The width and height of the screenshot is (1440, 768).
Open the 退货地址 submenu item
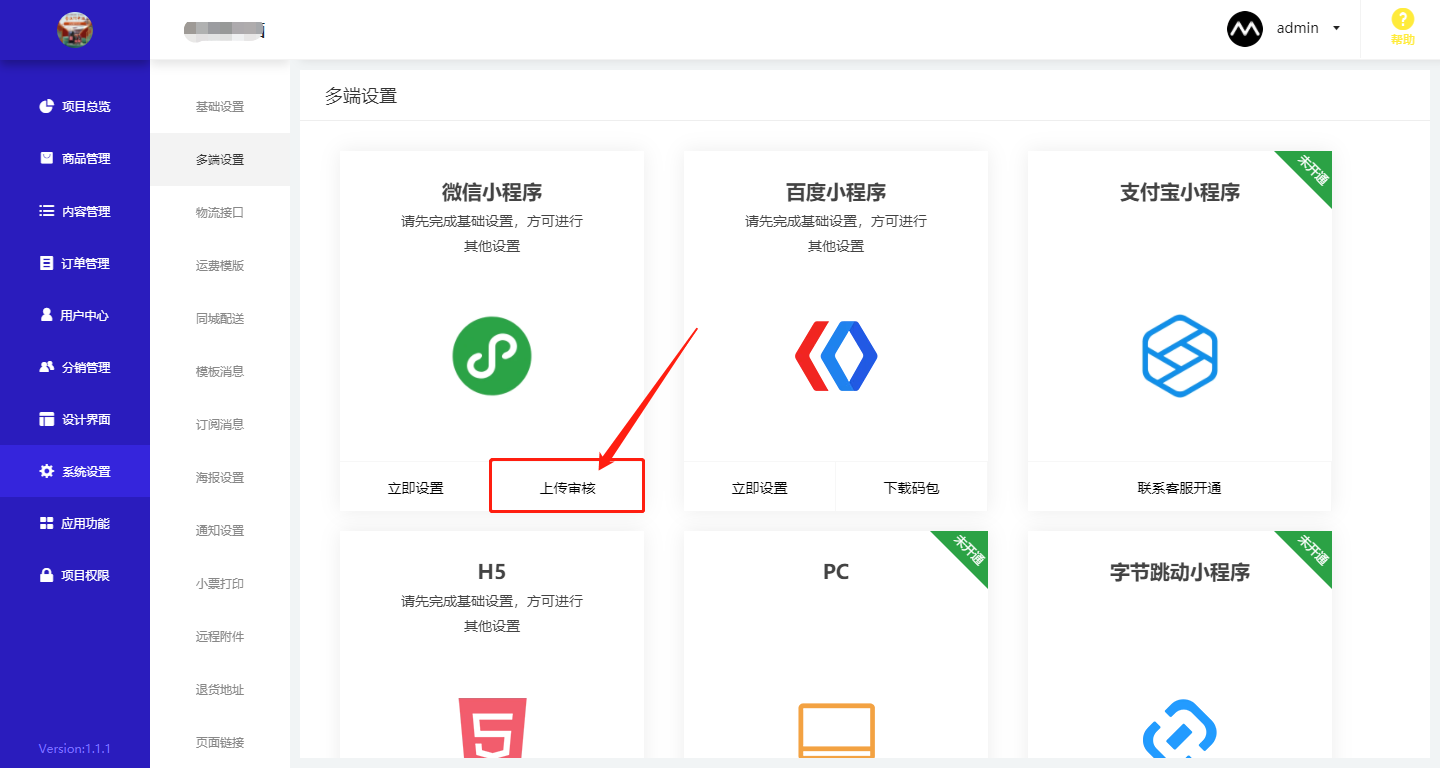(x=220, y=690)
